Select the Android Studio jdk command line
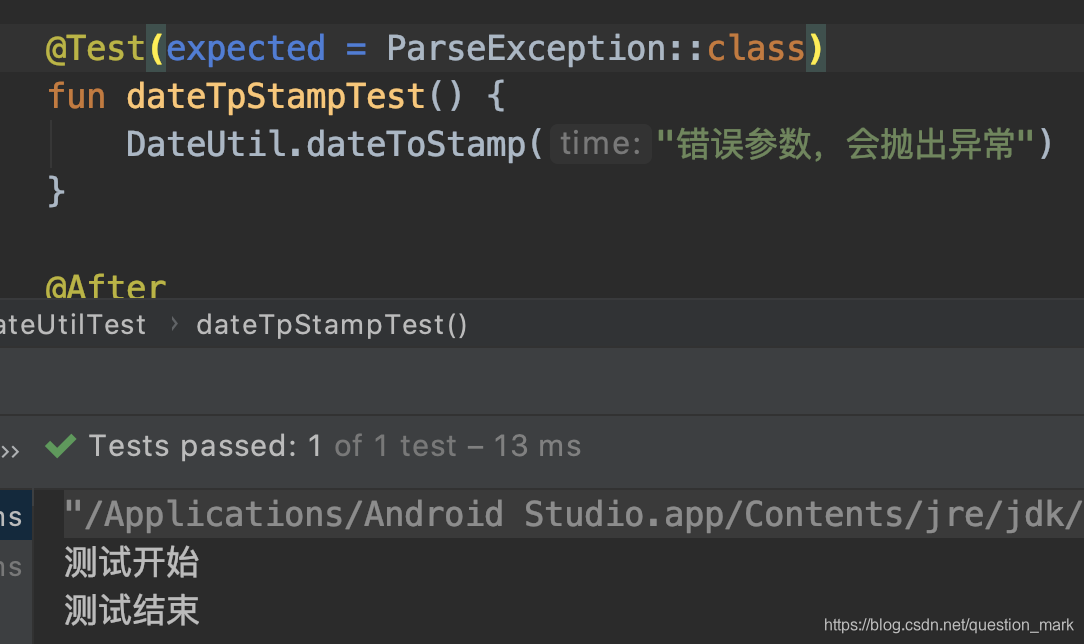Image resolution: width=1084 pixels, height=644 pixels. pos(573,514)
